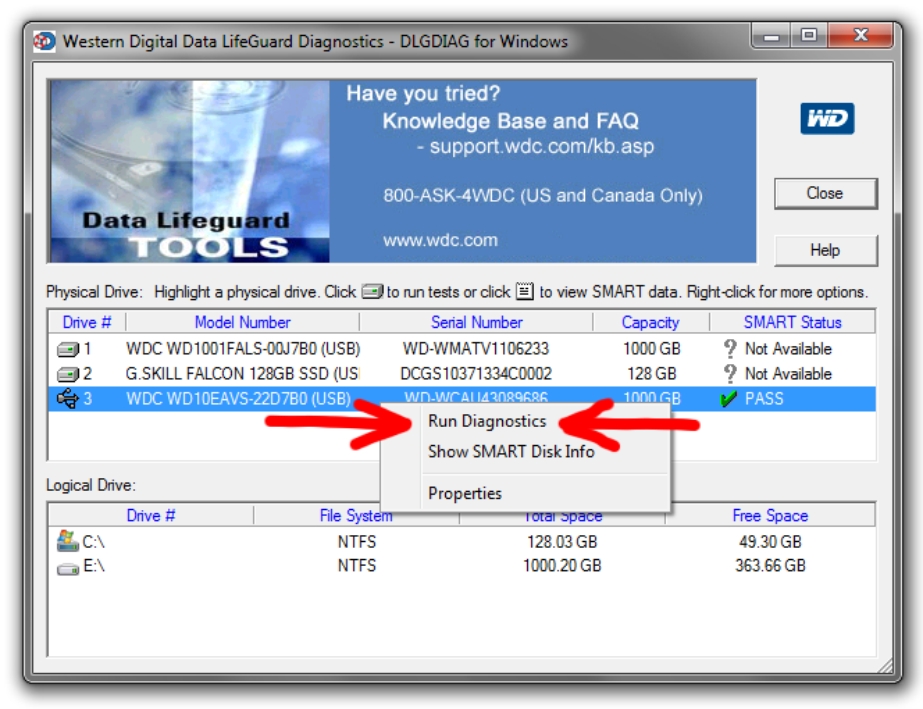Close window with the red X button

coord(861,37)
